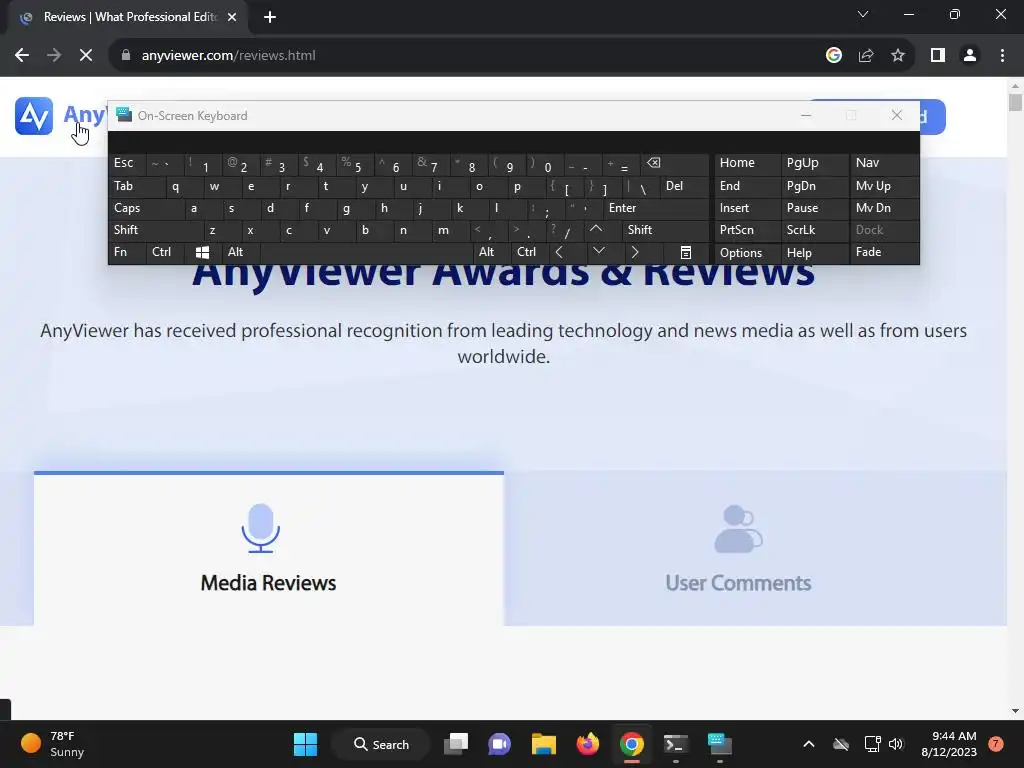The width and height of the screenshot is (1024, 768).
Task: Open the Chat app from taskbar
Action: tap(500, 744)
